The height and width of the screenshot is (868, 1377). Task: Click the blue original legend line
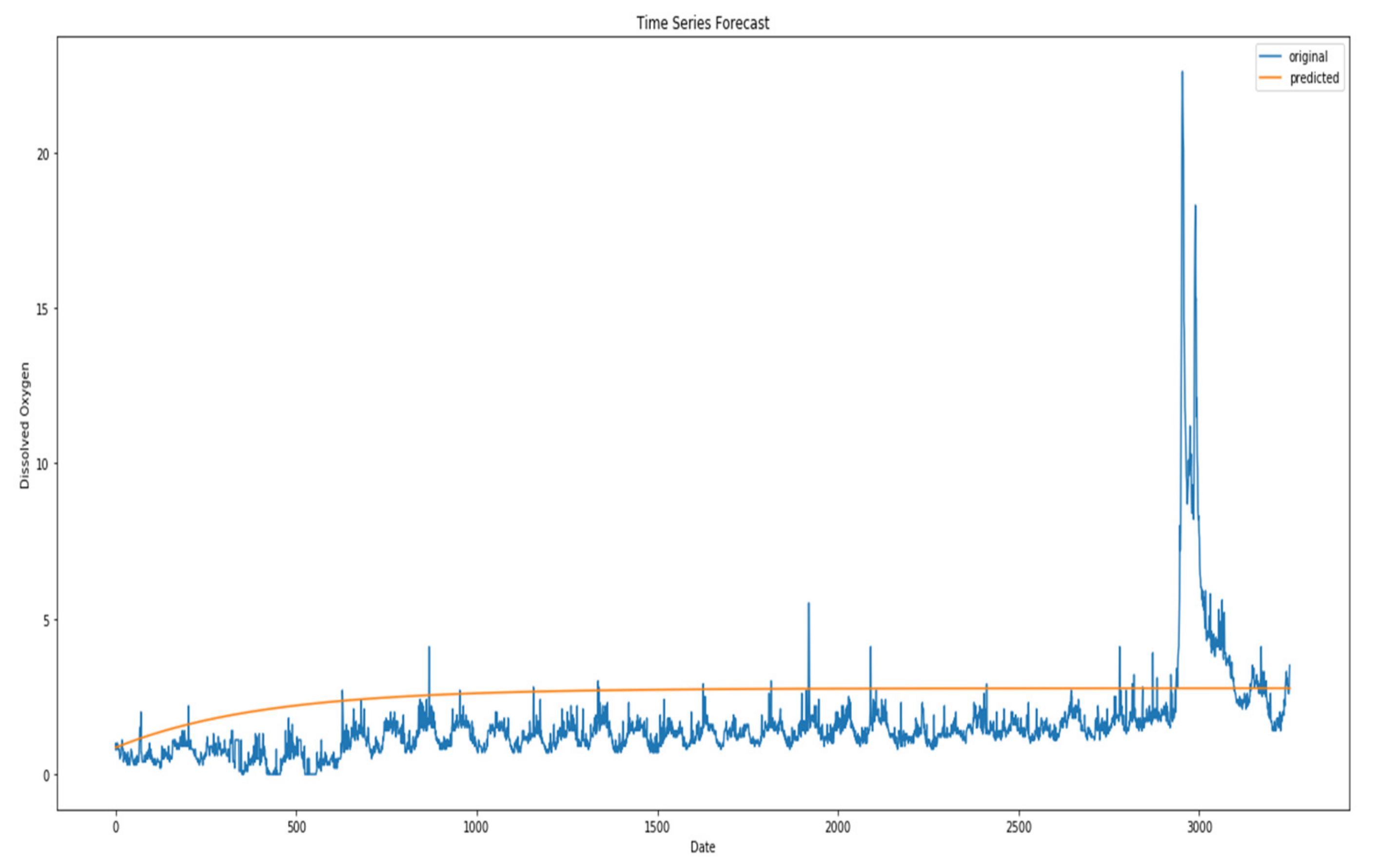click(x=1271, y=56)
